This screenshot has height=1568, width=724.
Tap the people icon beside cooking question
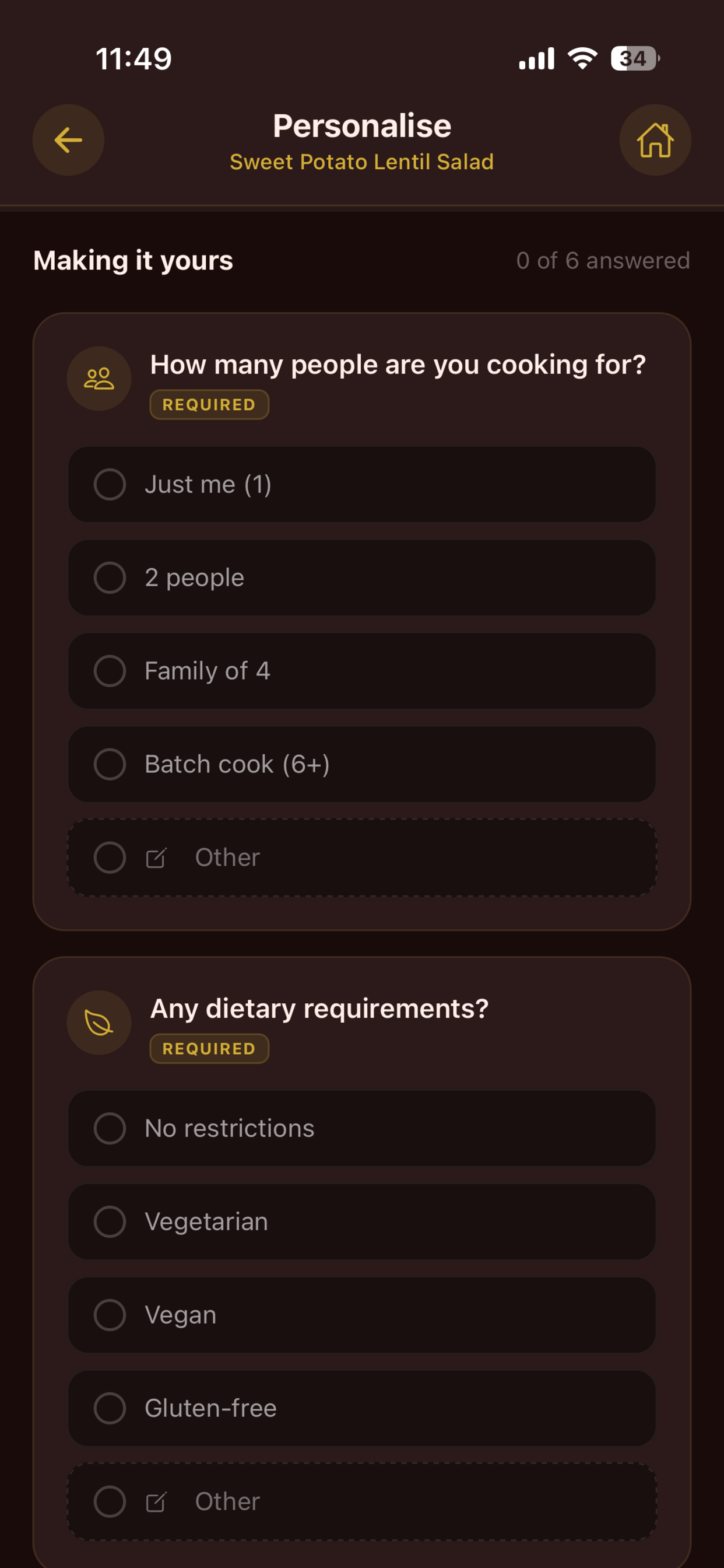click(x=99, y=379)
